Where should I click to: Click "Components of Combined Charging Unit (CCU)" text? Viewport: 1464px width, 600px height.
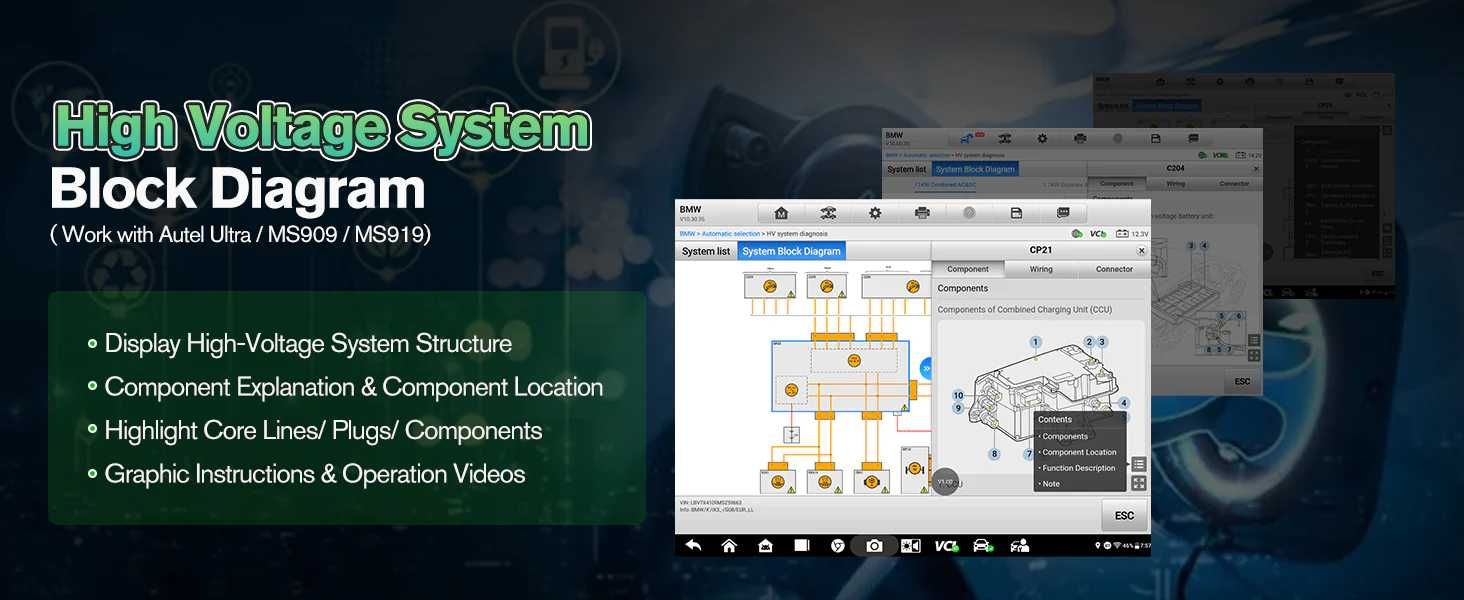click(x=1024, y=310)
